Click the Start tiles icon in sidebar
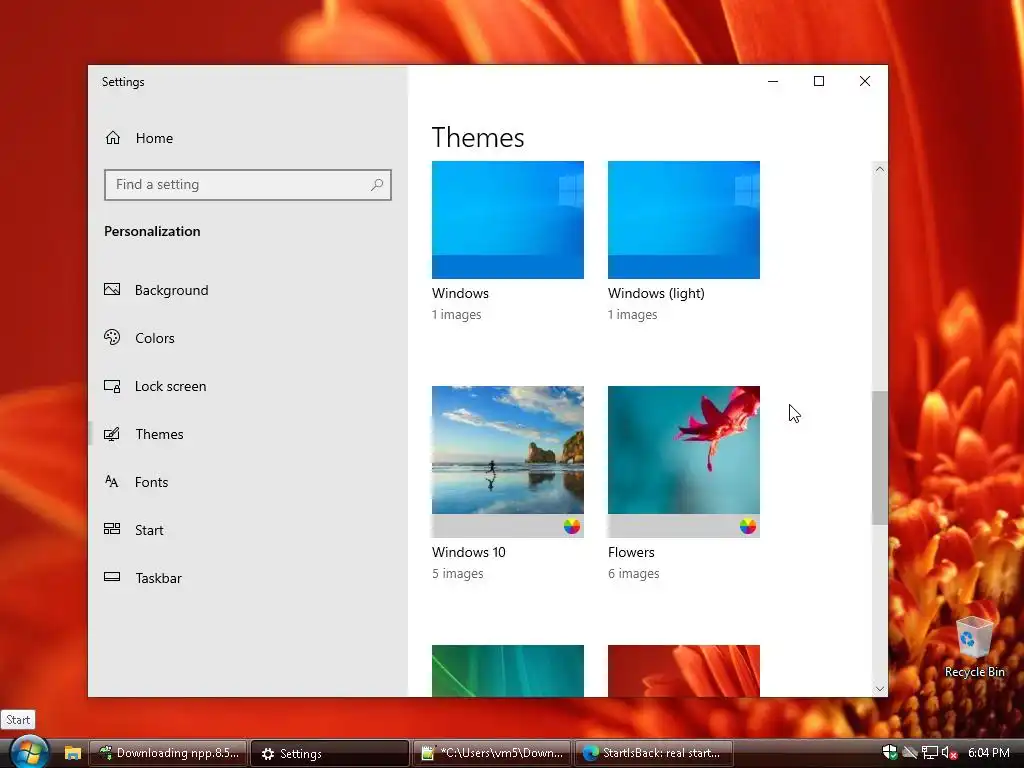1024x768 pixels. [112, 529]
